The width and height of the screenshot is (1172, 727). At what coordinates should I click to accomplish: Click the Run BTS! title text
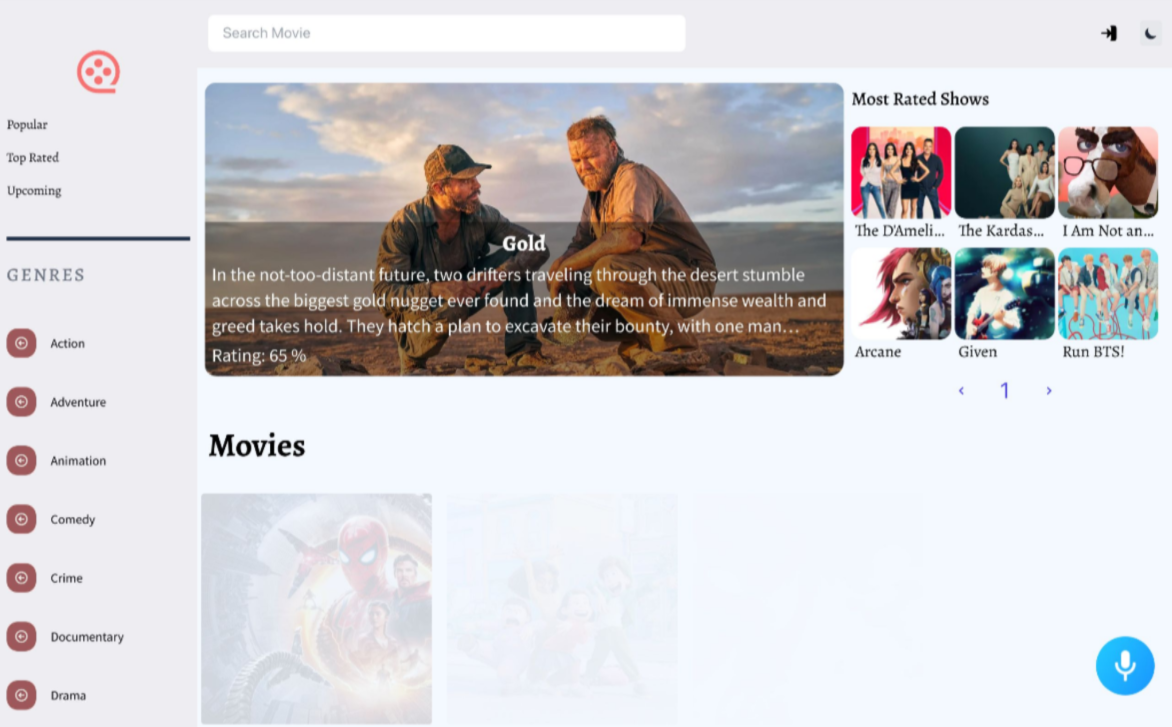click(1093, 351)
